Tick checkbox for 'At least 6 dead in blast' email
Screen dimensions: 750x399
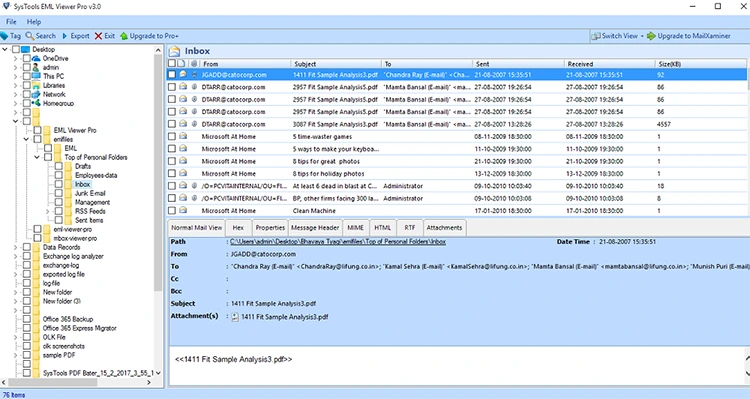coord(172,186)
